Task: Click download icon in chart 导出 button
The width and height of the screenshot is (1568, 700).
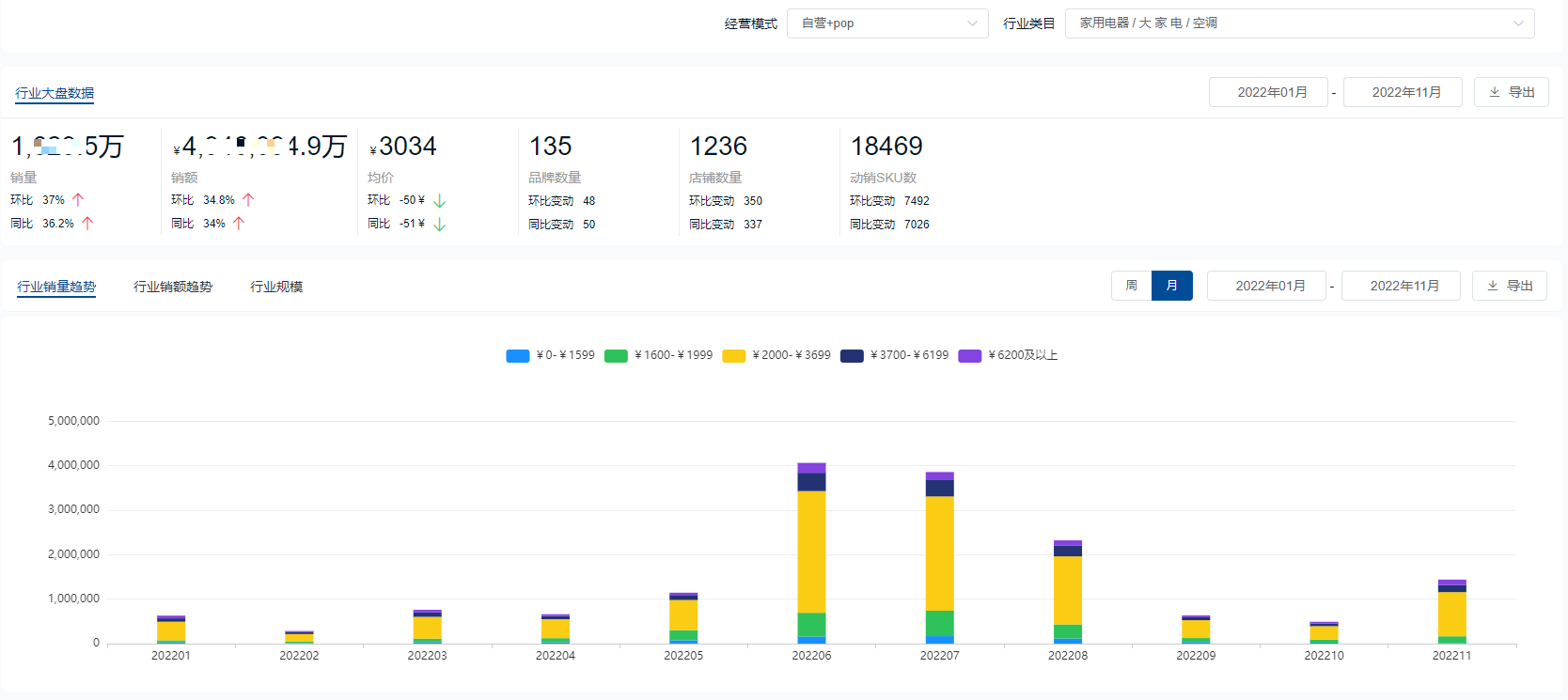Action: pyautogui.click(x=1492, y=286)
